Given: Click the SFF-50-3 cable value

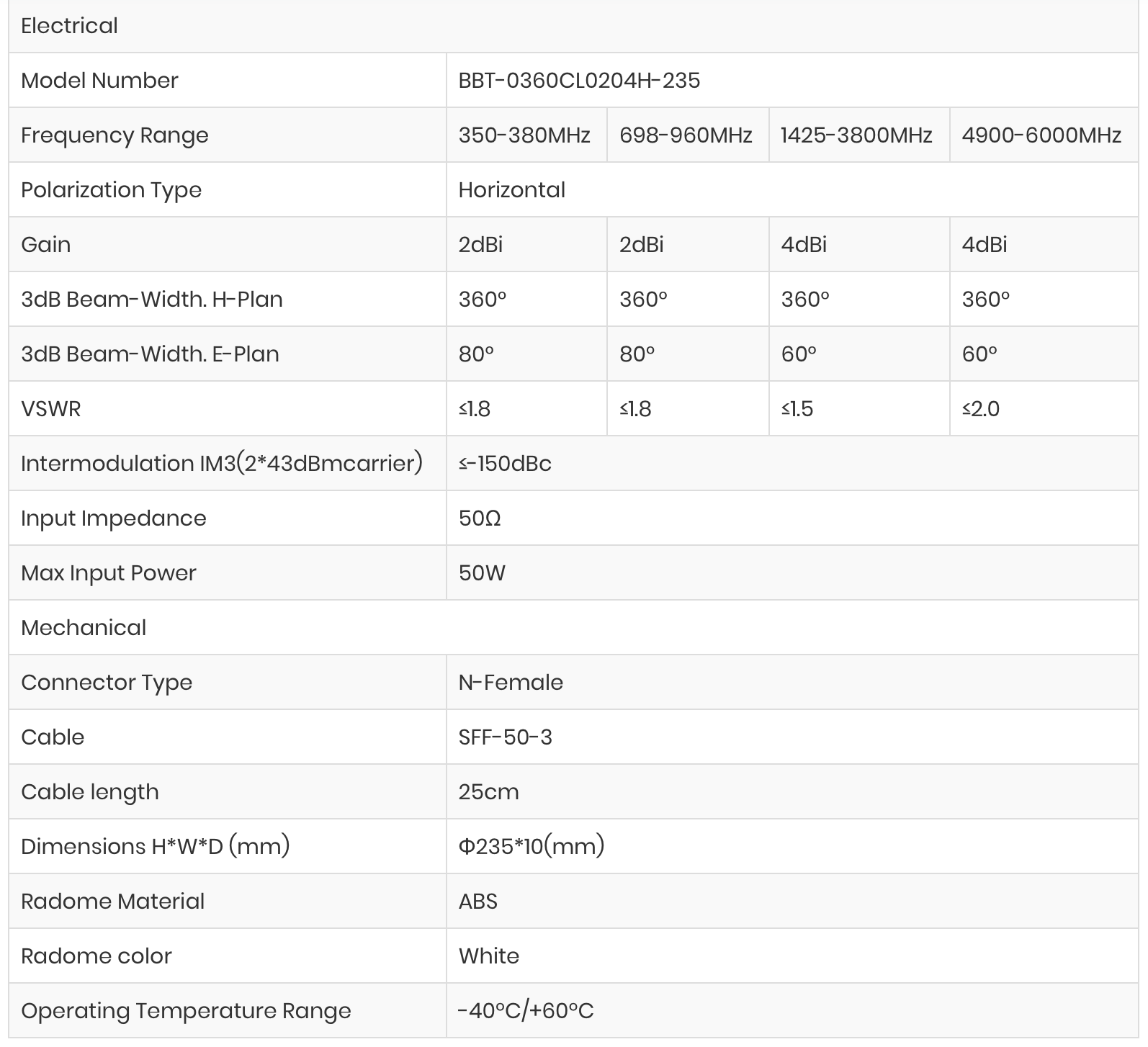Looking at the screenshot, I should [506, 737].
